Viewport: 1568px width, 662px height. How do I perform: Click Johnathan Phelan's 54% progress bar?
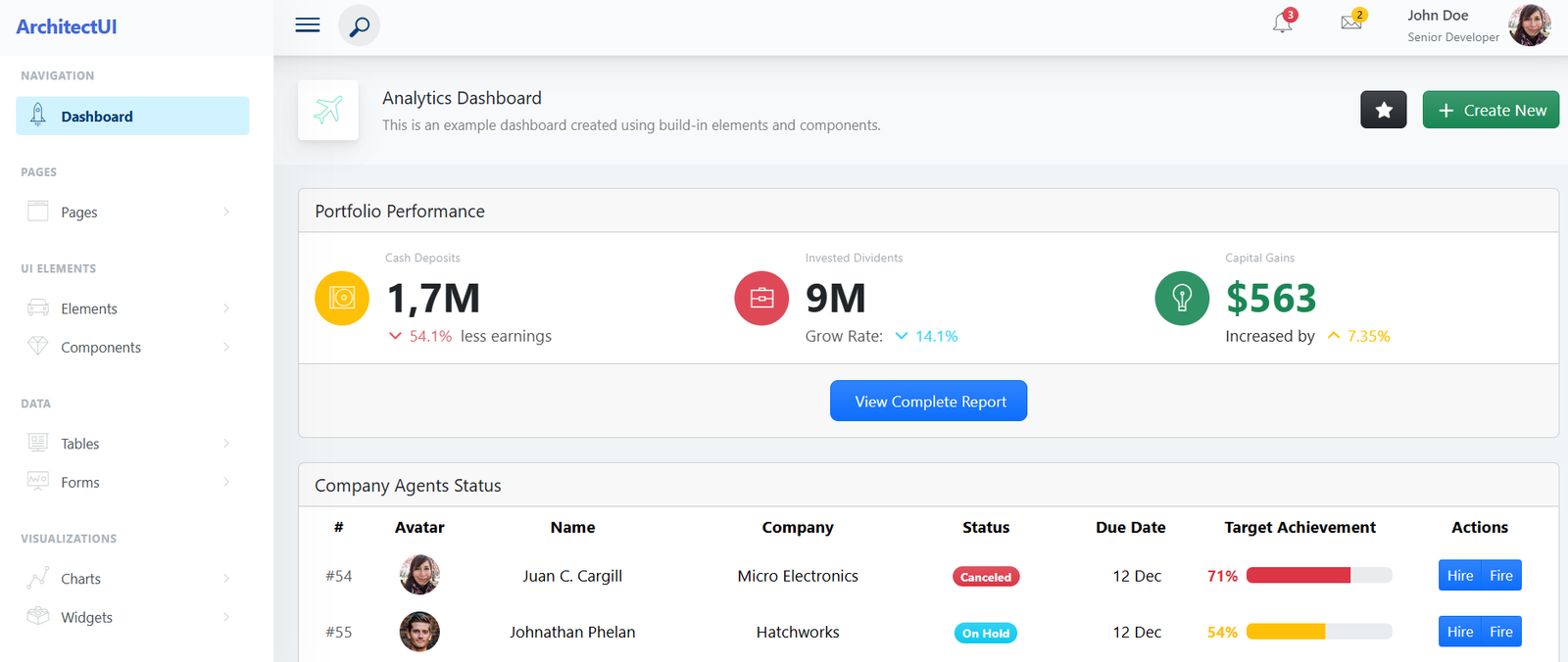click(1319, 632)
